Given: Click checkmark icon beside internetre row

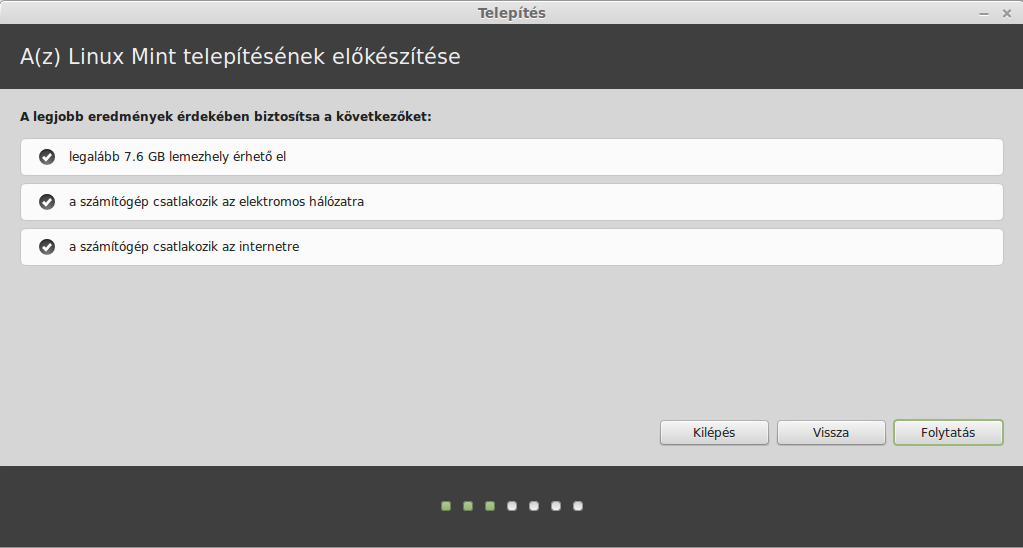Looking at the screenshot, I should tap(47, 247).
